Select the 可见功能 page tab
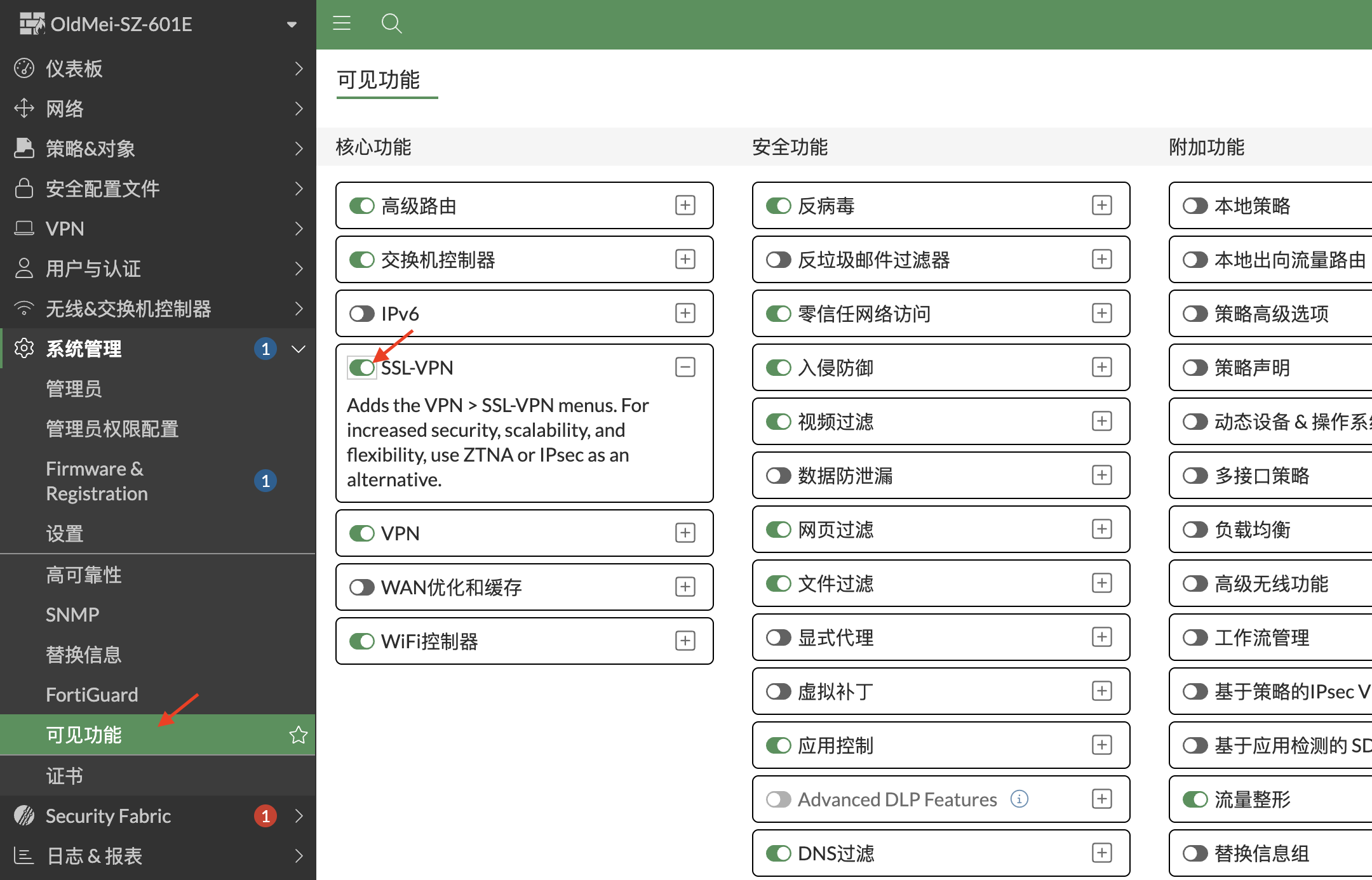Image resolution: width=1372 pixels, height=880 pixels. coord(379,80)
